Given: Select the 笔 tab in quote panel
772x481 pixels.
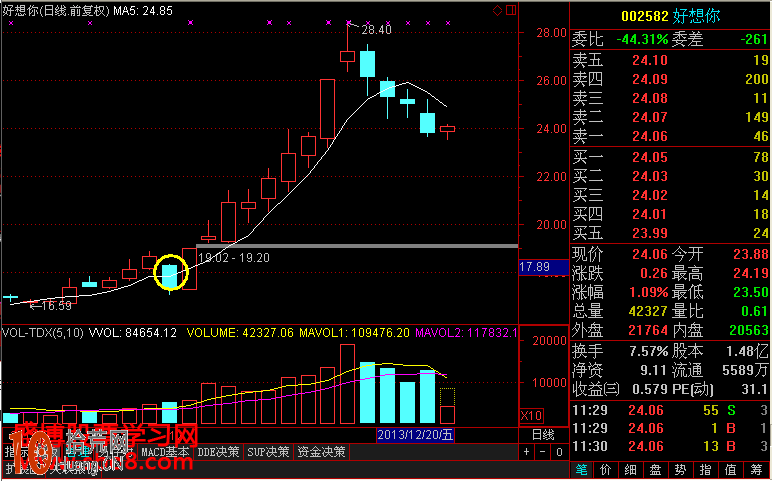Looking at the screenshot, I should coord(581,470).
